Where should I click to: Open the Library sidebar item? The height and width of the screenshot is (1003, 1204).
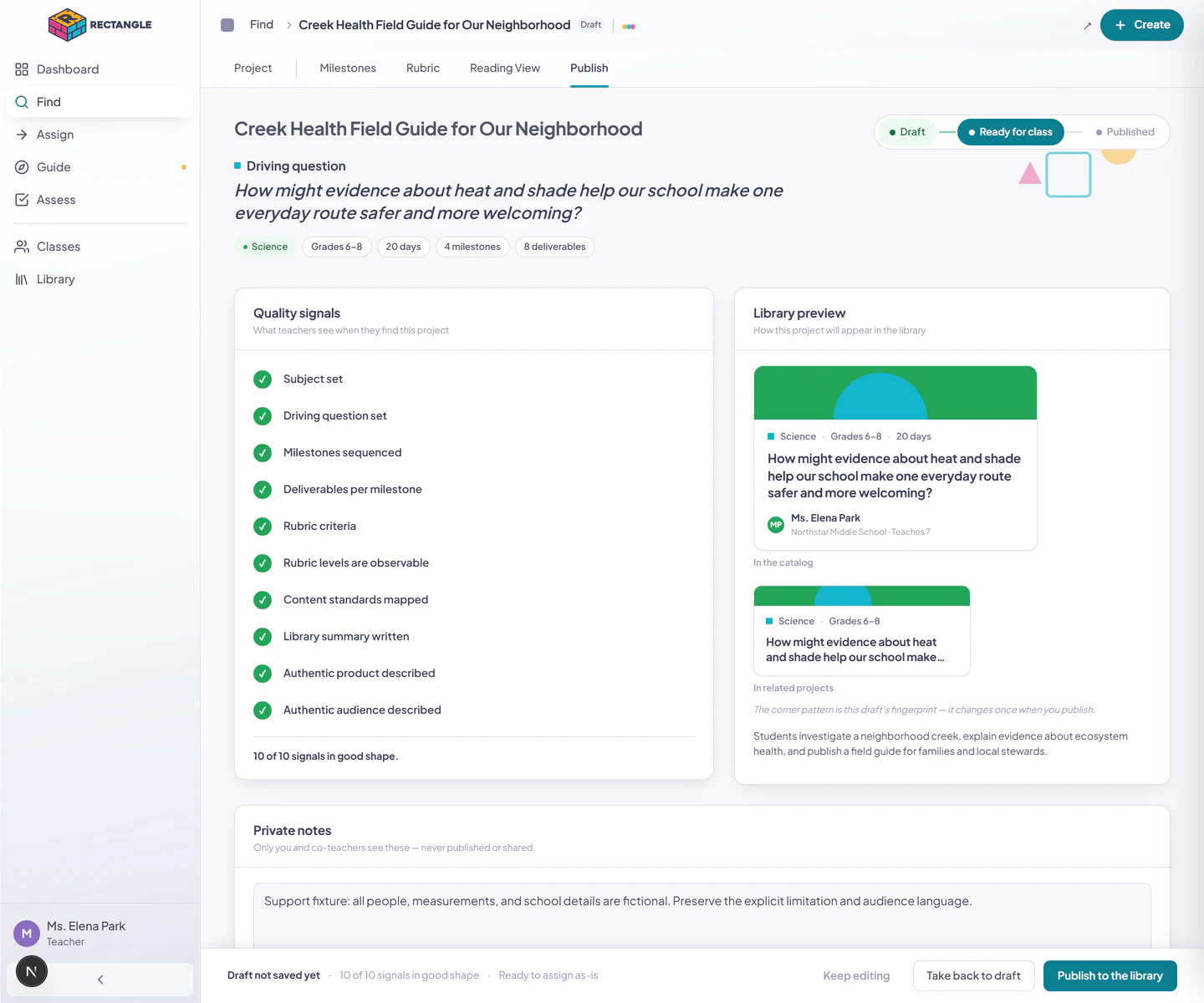[100, 279]
